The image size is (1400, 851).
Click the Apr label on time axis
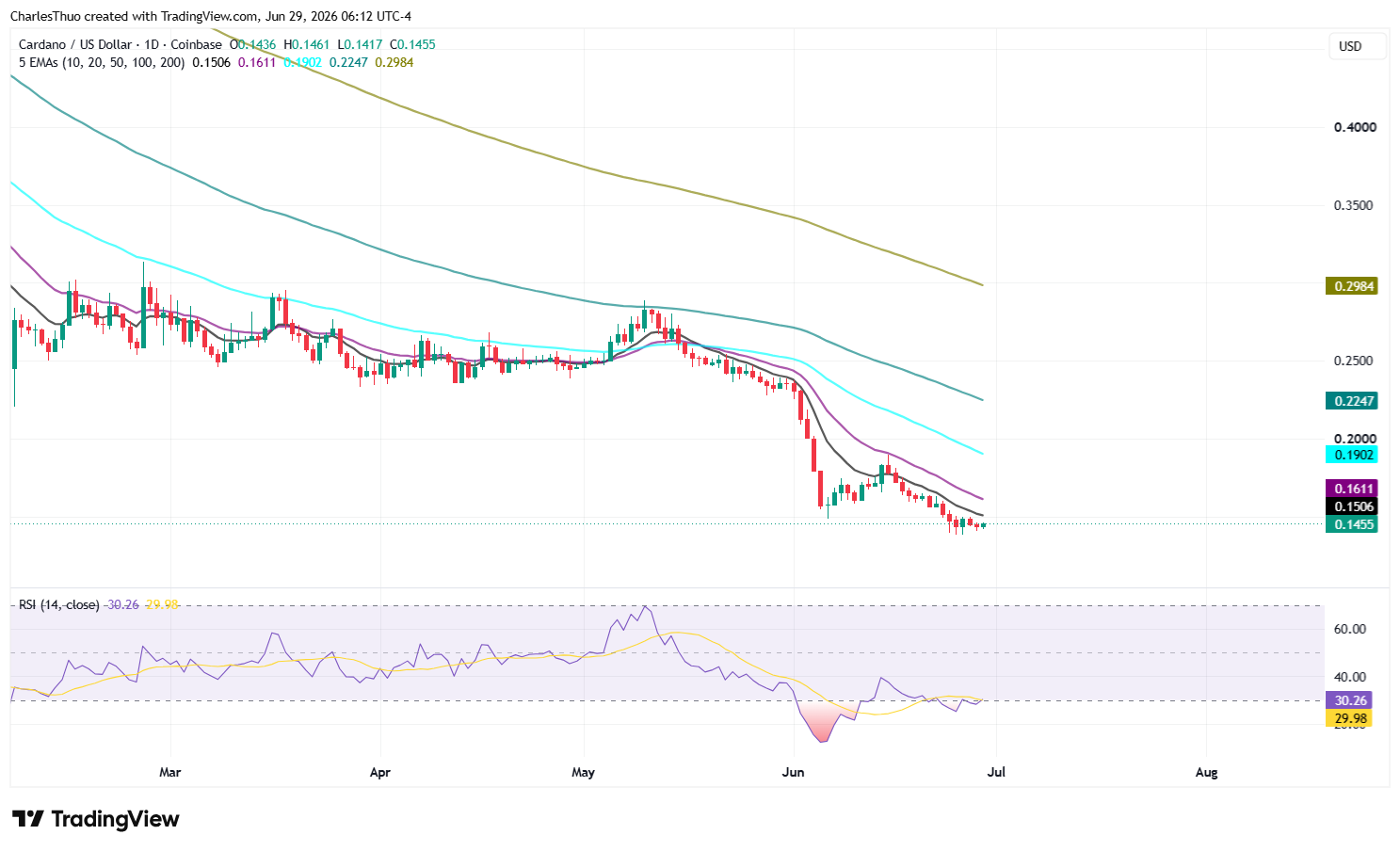[380, 773]
